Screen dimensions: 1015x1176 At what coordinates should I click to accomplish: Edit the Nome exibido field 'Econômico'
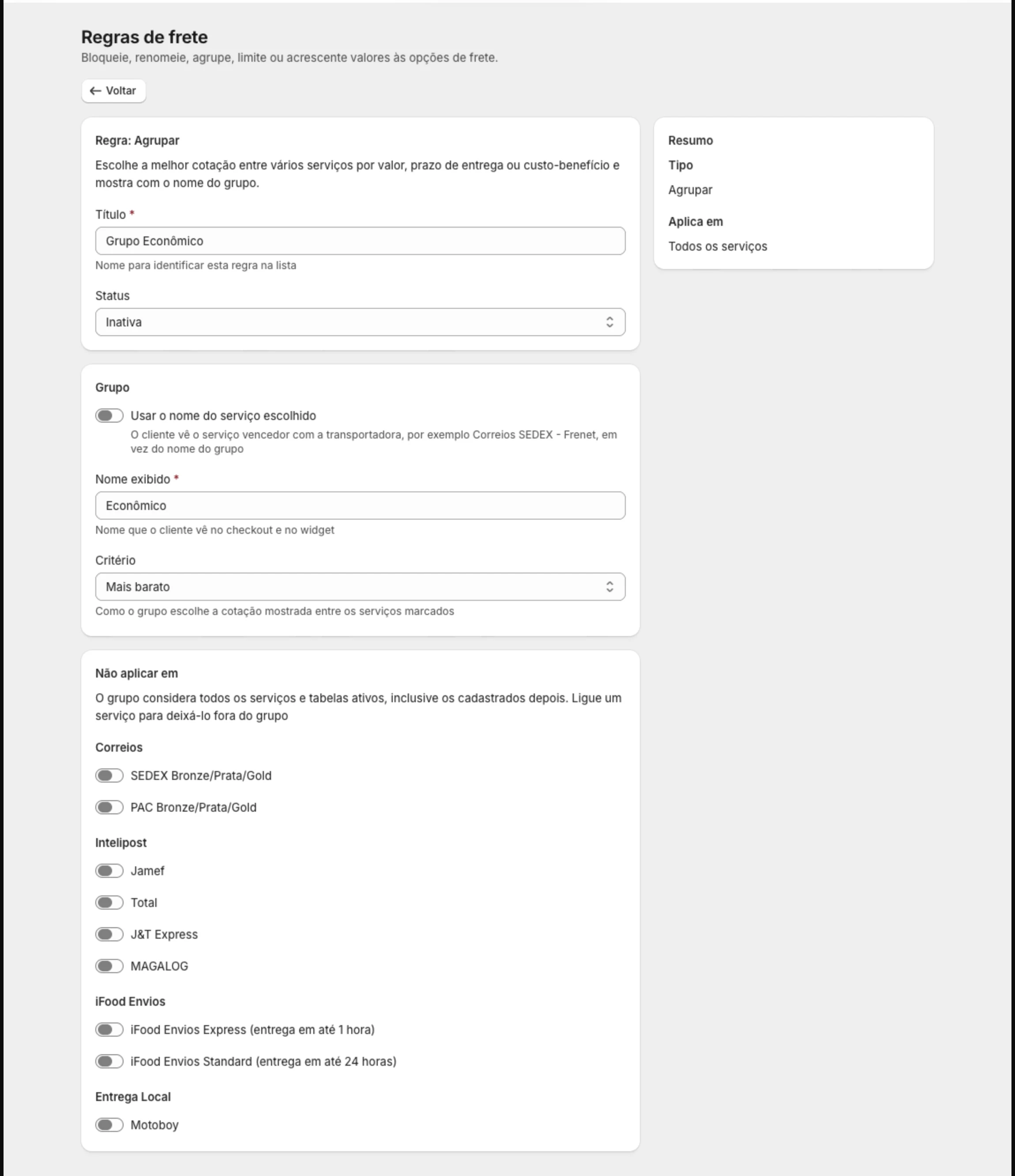click(361, 506)
